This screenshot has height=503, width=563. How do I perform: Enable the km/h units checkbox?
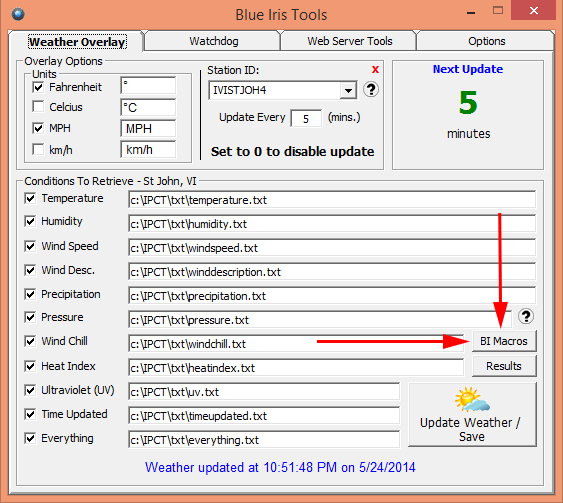point(38,149)
